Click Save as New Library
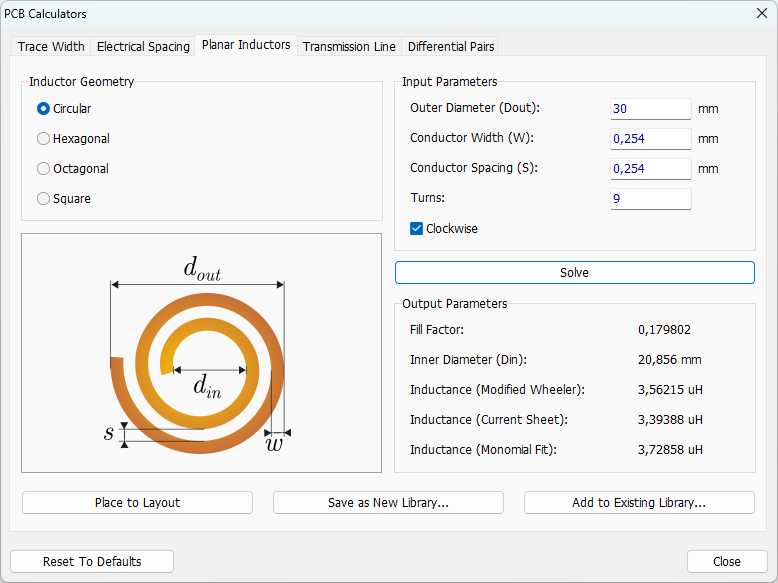Image resolution: width=778 pixels, height=583 pixels. [388, 503]
